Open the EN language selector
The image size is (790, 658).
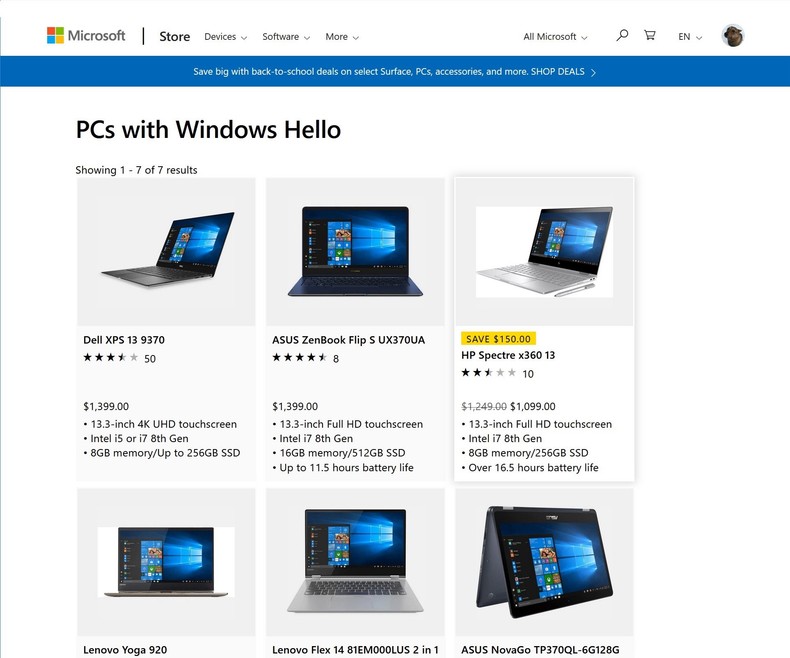click(x=690, y=37)
